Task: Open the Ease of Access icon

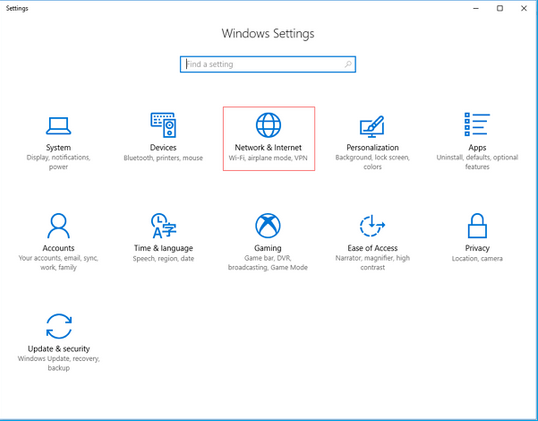Action: pos(372,225)
